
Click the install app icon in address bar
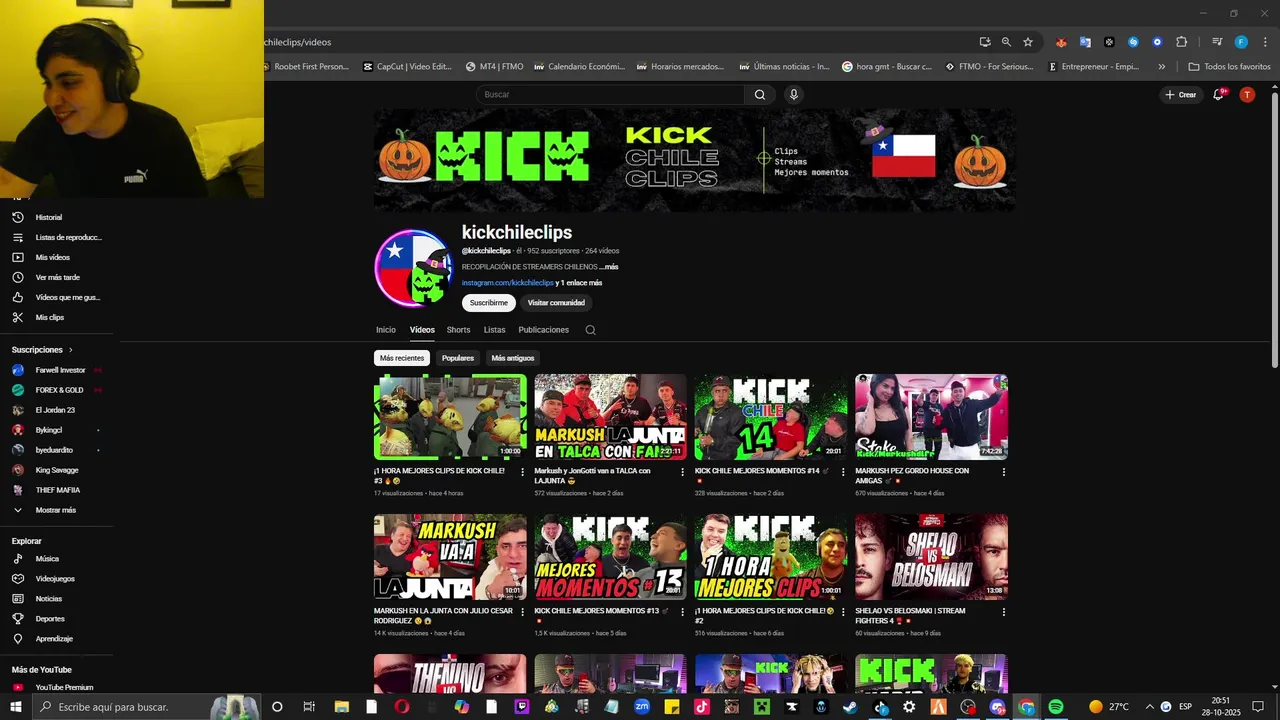point(985,42)
